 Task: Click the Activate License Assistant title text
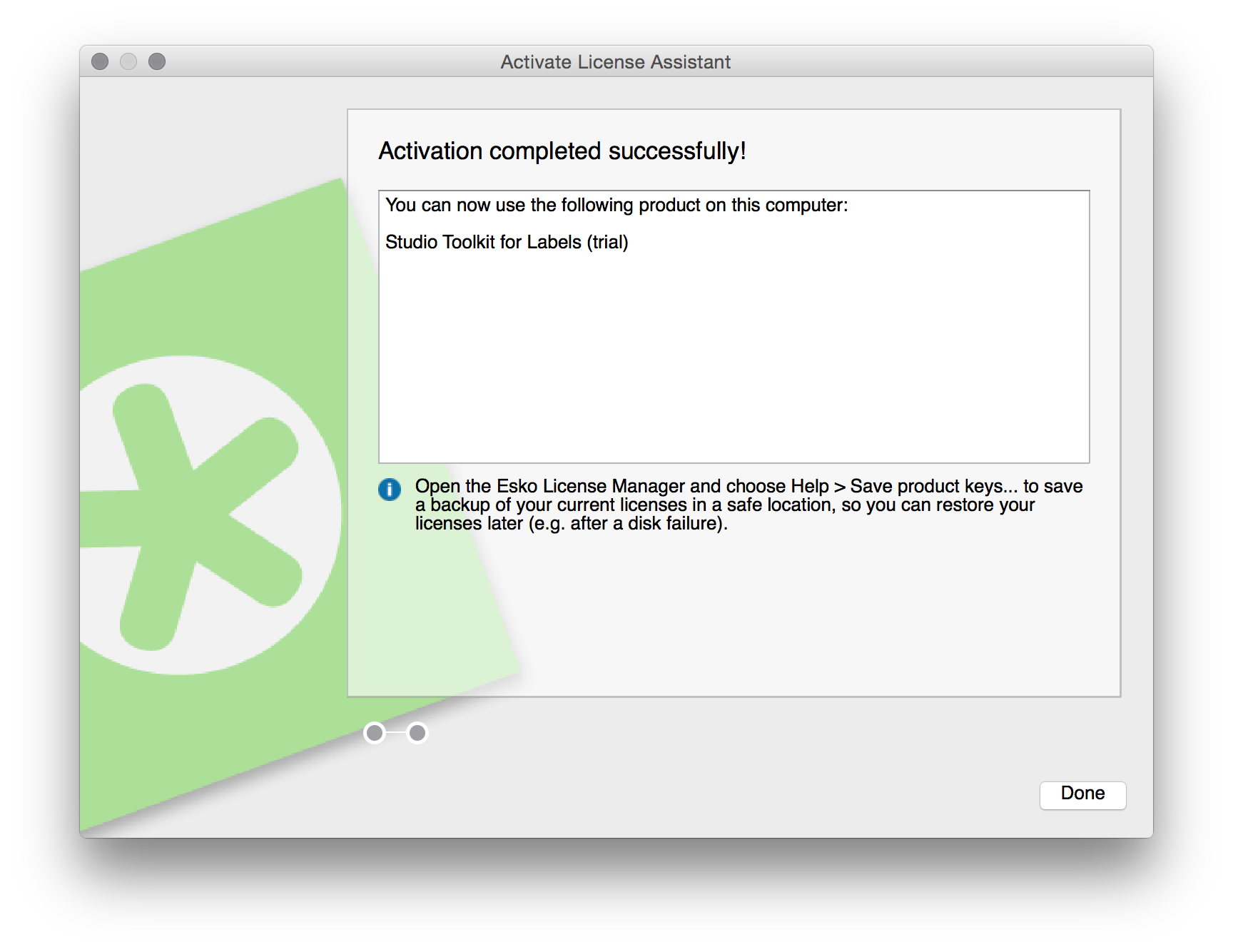(x=615, y=62)
